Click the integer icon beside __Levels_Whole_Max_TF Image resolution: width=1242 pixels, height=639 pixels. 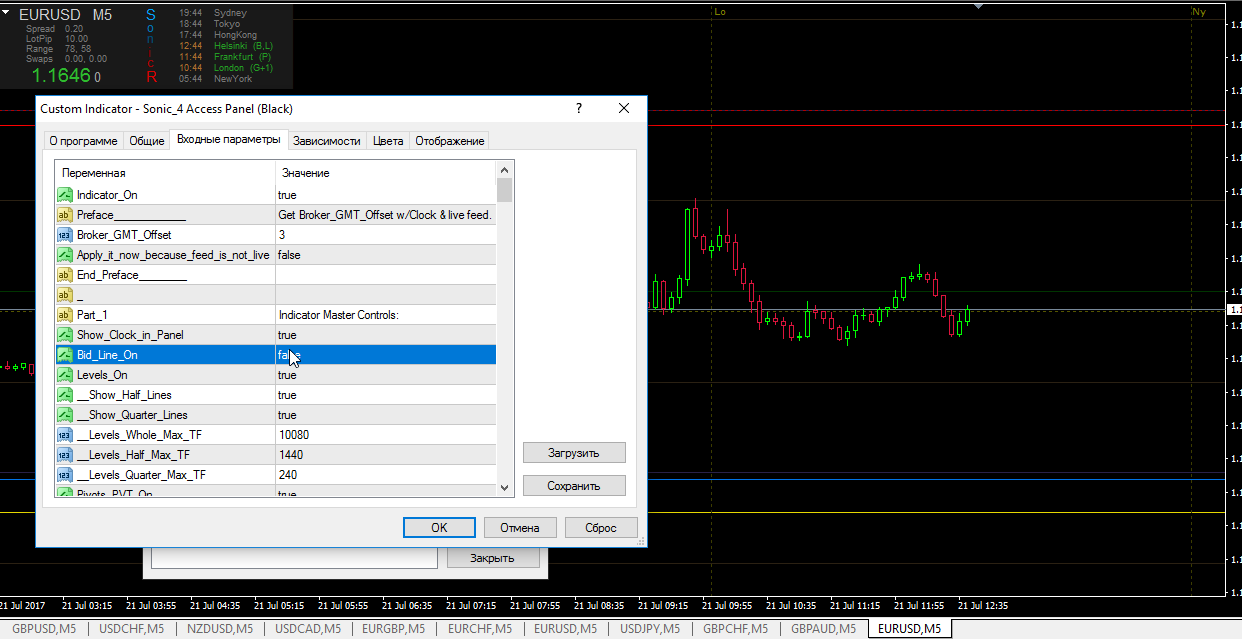(65, 435)
